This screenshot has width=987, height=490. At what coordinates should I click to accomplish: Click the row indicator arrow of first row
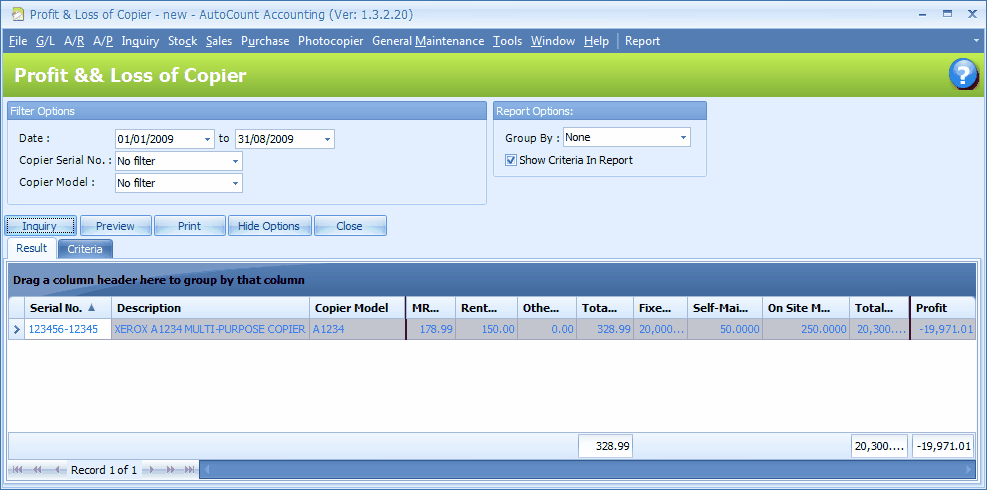17,329
